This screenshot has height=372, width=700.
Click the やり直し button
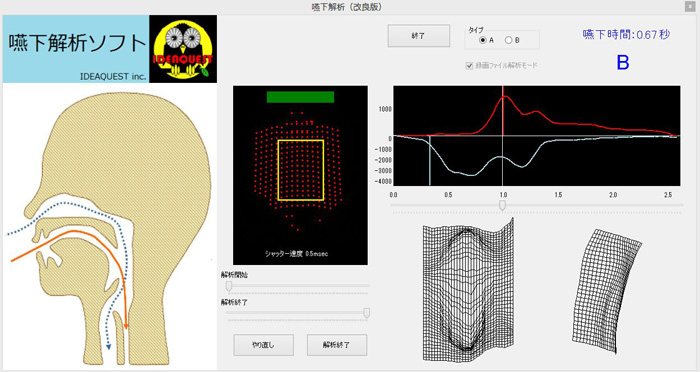pyautogui.click(x=263, y=345)
